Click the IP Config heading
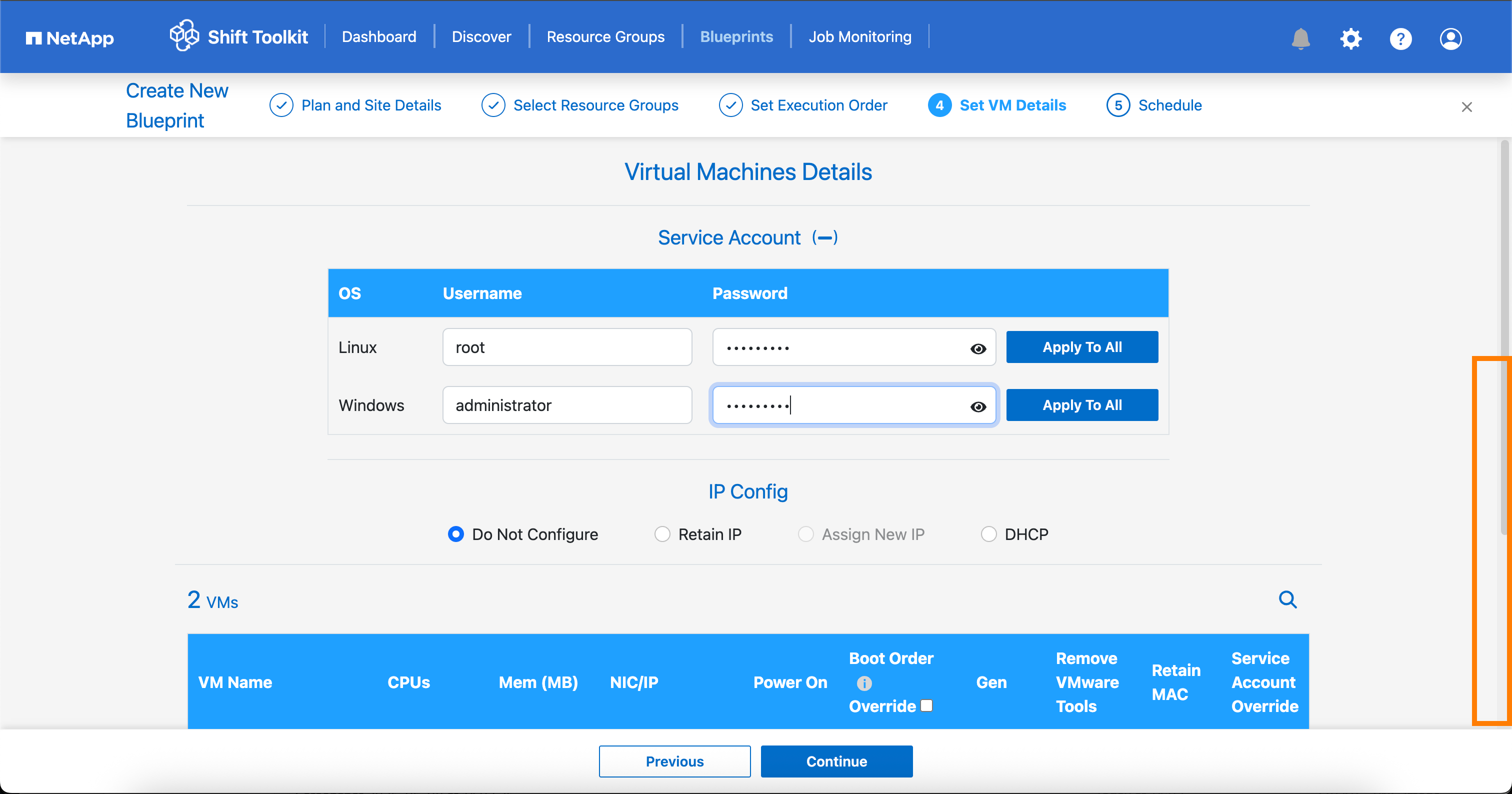The image size is (1512, 794). point(748,491)
